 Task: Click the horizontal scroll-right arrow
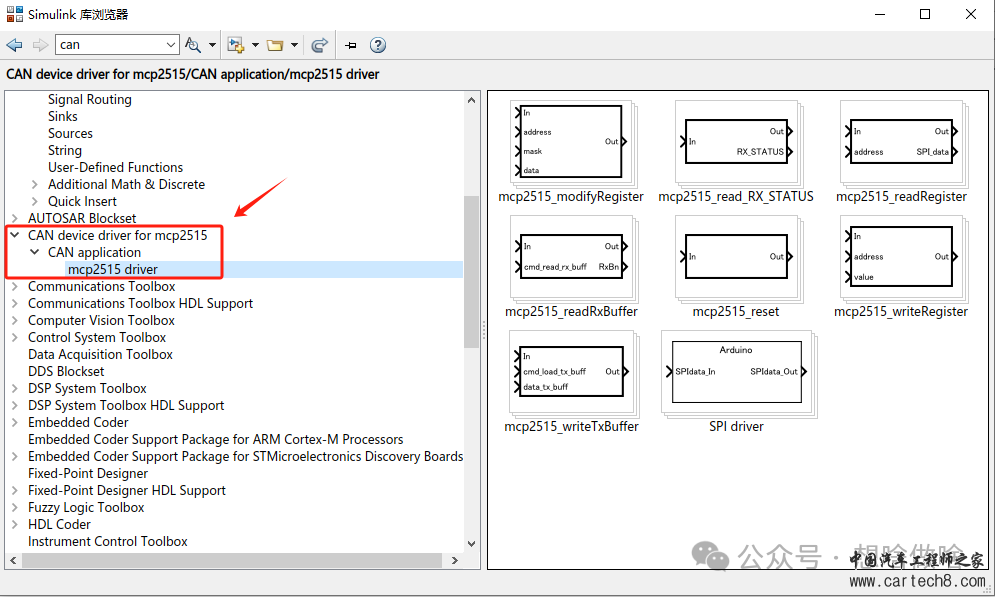tap(454, 560)
